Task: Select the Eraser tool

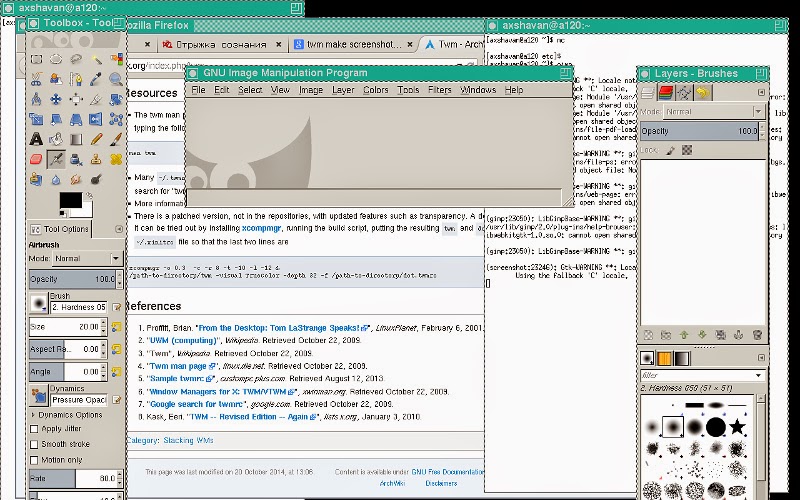Action: (36, 159)
